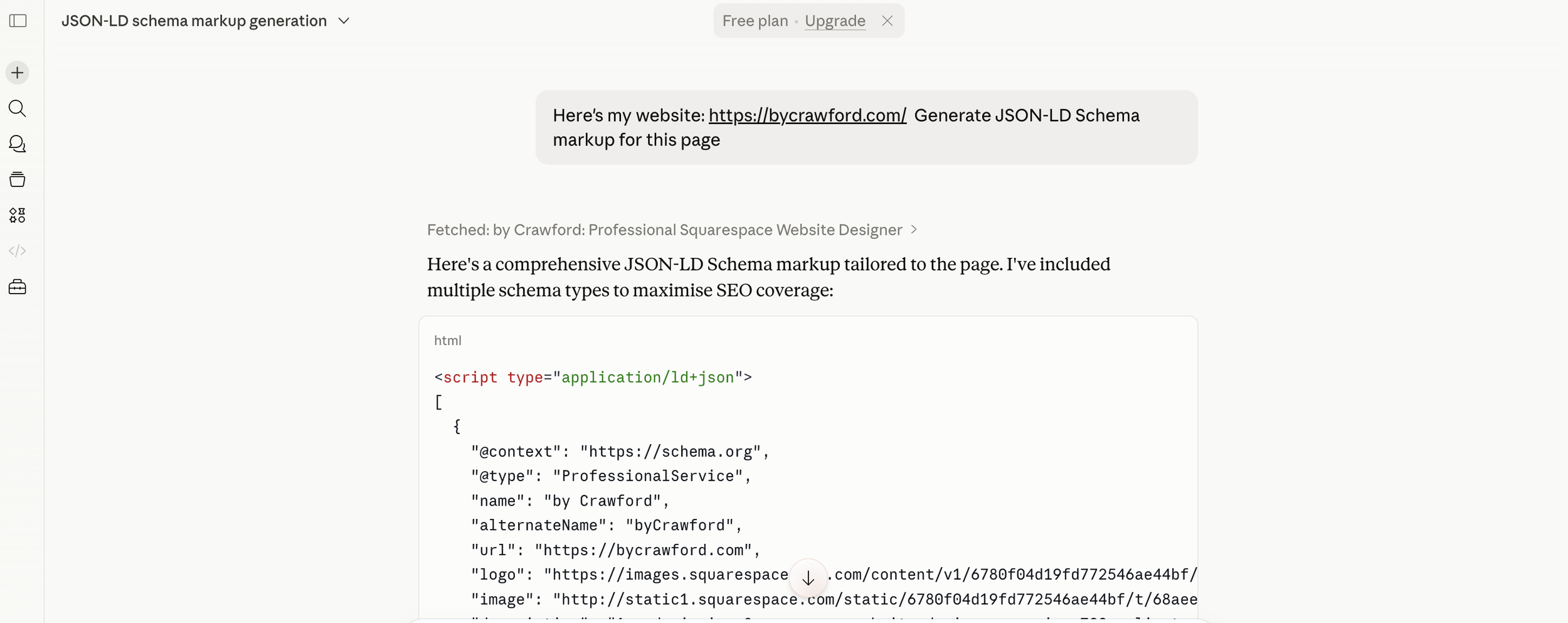Click the "logo" squarespace URL line
Viewport: 1568px width, 623px height.
pos(834,575)
